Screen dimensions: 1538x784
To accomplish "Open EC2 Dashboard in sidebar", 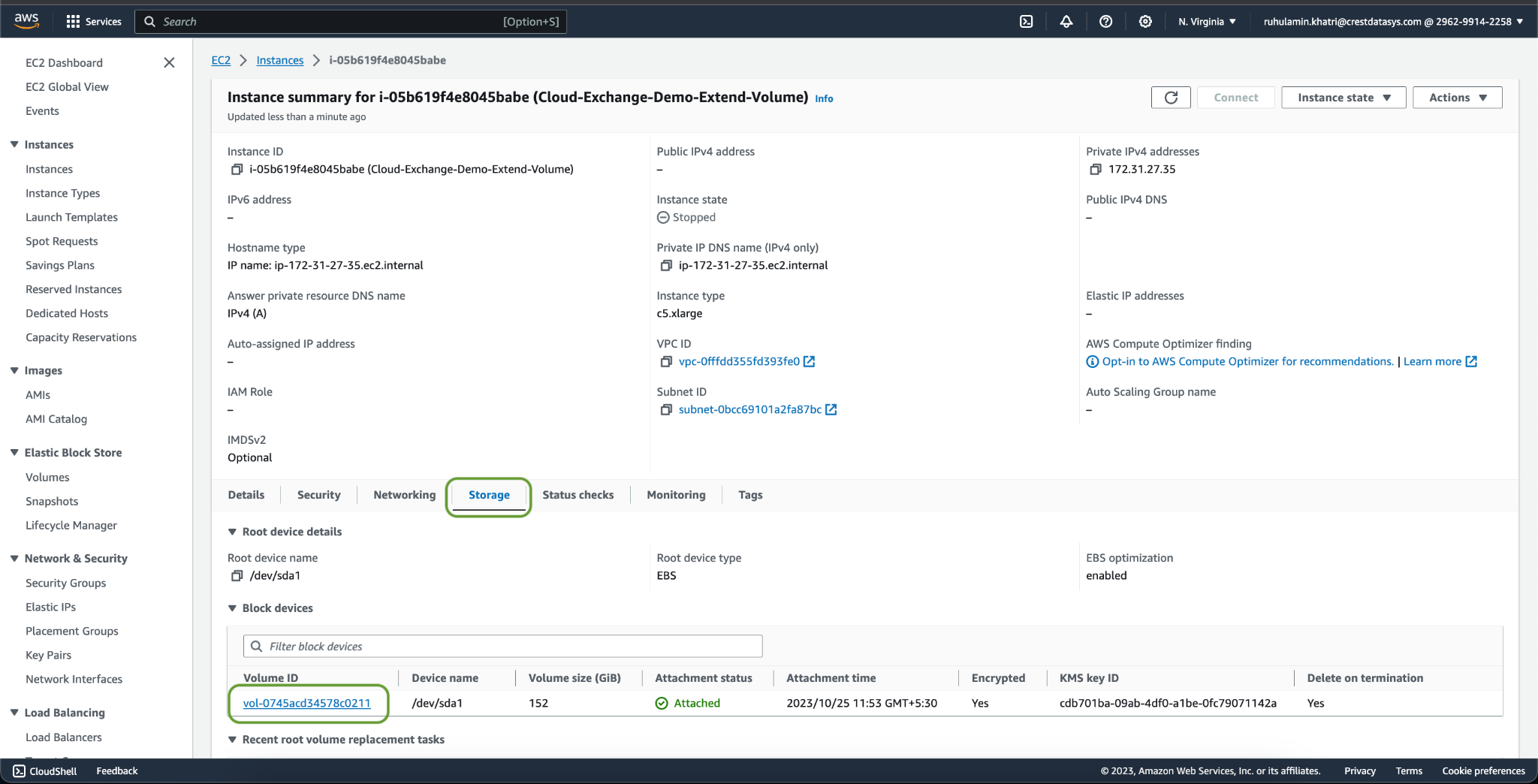I will pyautogui.click(x=64, y=63).
